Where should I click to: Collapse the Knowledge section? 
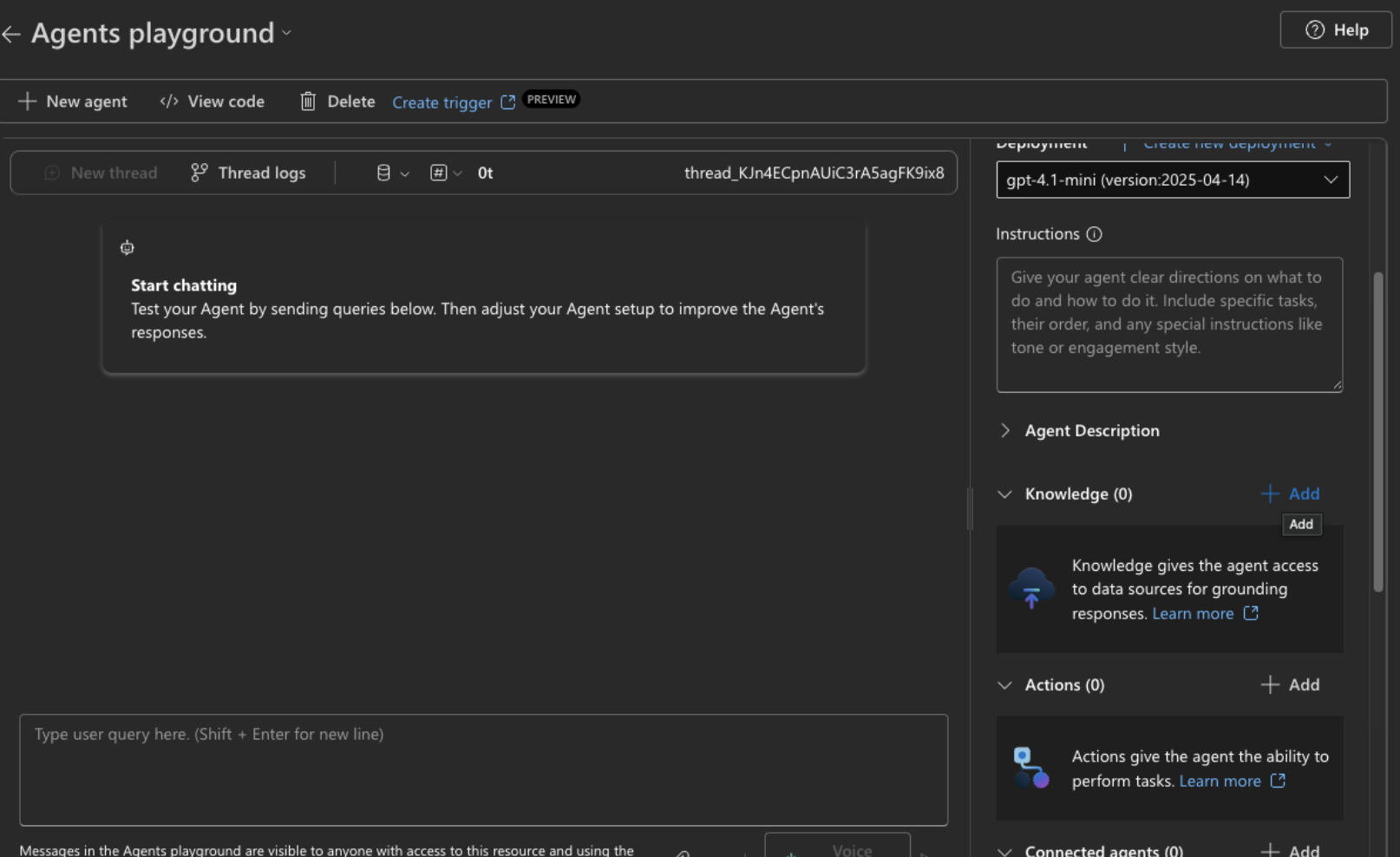point(1004,494)
